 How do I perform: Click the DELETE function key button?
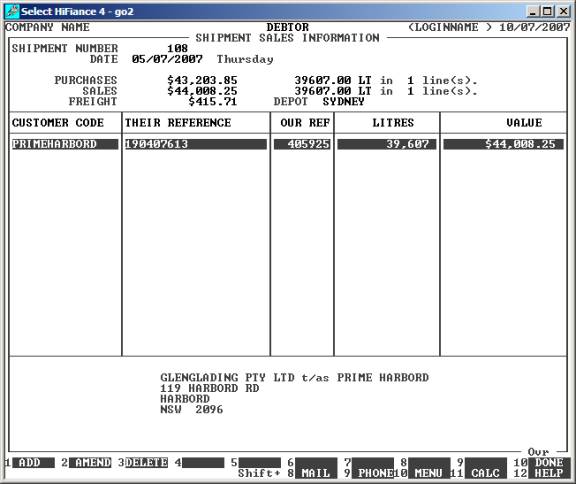click(147, 463)
